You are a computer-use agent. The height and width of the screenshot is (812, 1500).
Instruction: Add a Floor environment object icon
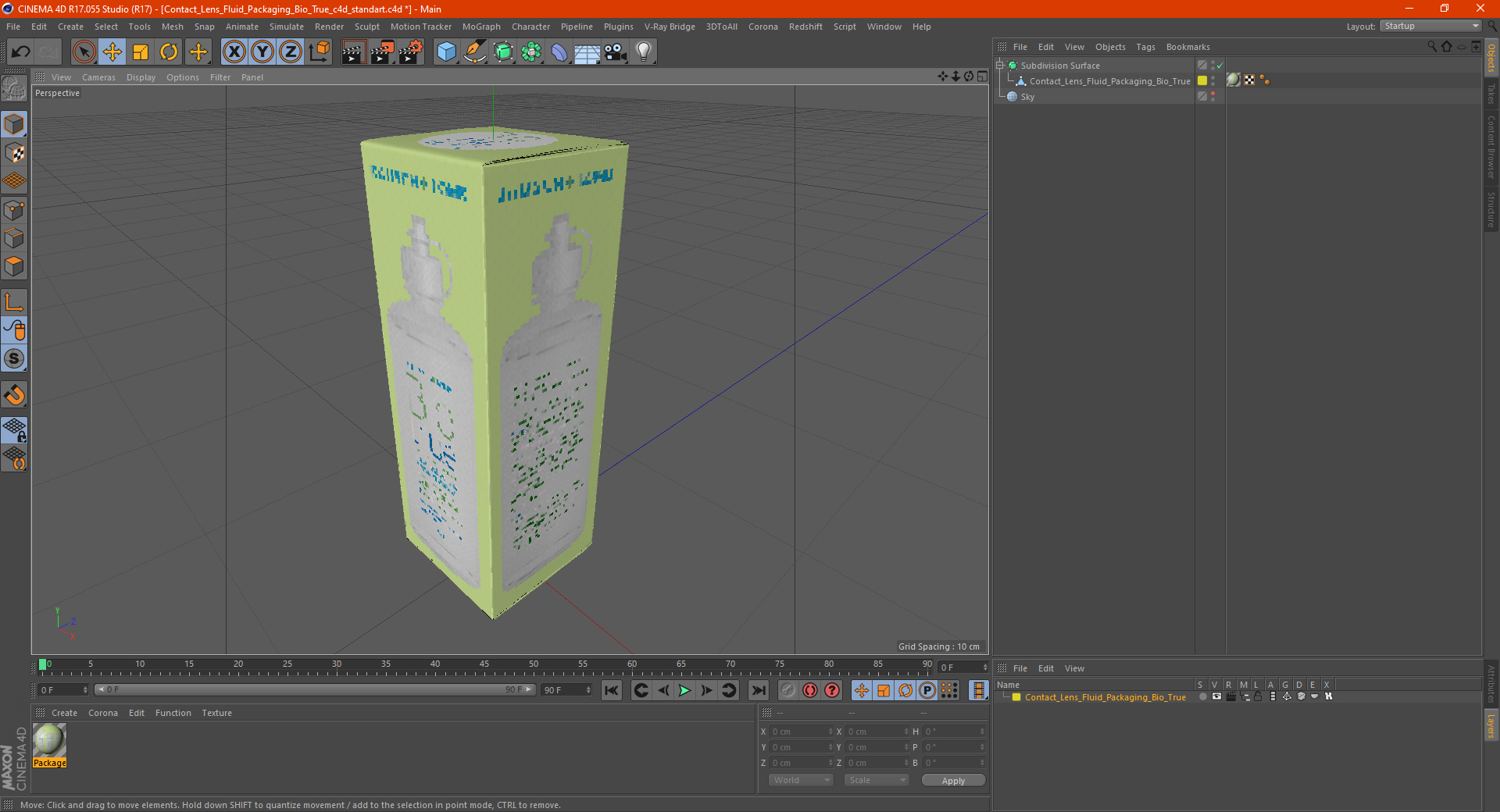(587, 52)
